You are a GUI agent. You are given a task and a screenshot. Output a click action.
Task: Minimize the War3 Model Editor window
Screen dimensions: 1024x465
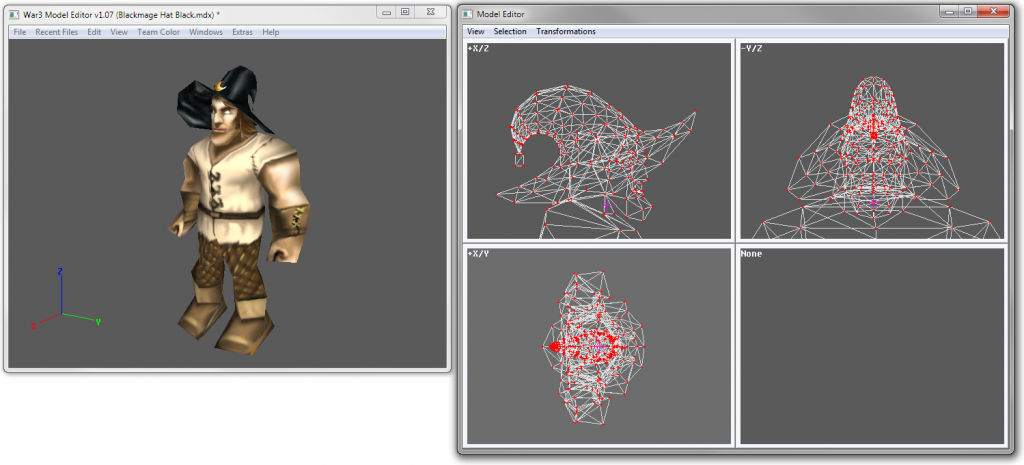point(386,11)
